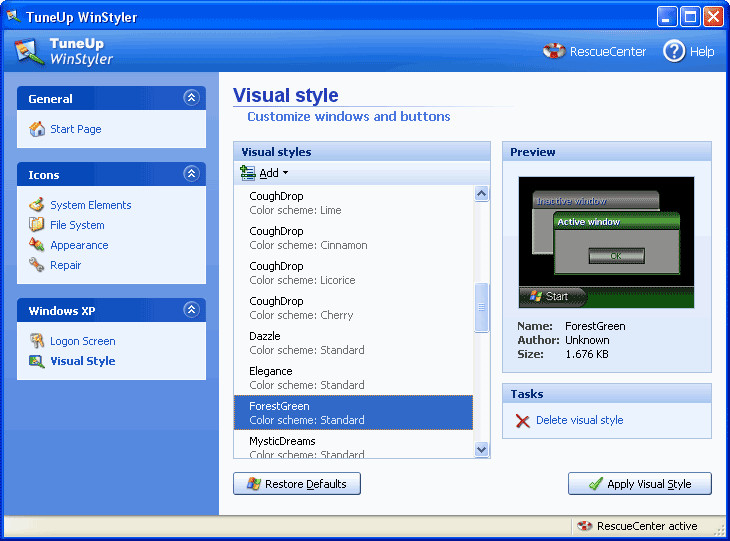Viewport: 730px width, 541px height.
Task: Open the Start Page link
Action: [75, 129]
